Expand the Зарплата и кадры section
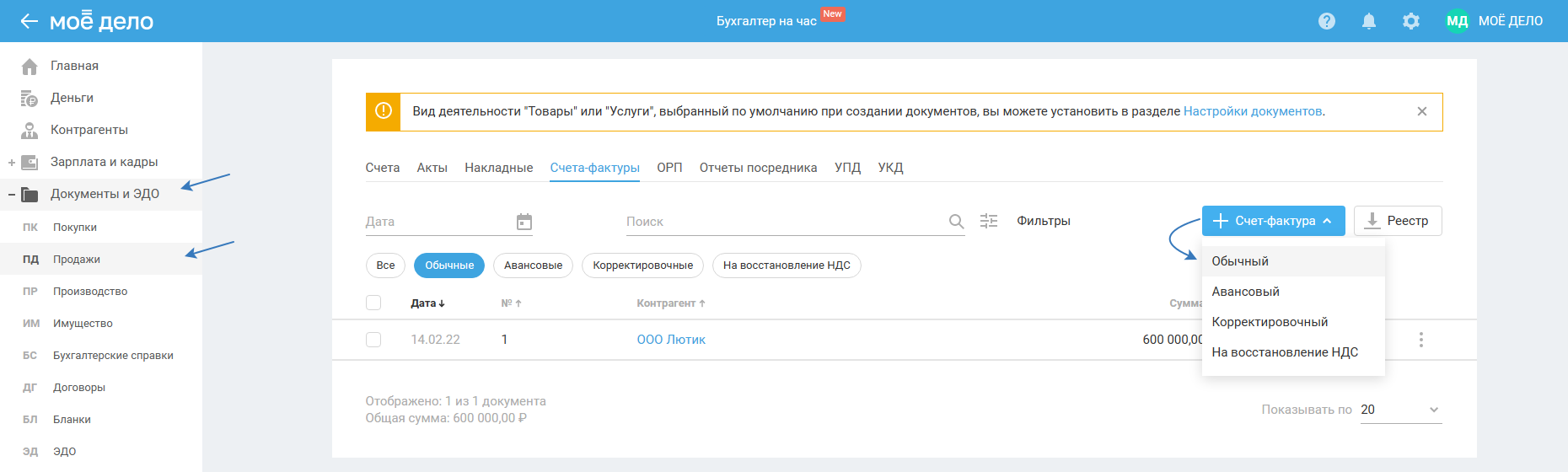 [12, 163]
